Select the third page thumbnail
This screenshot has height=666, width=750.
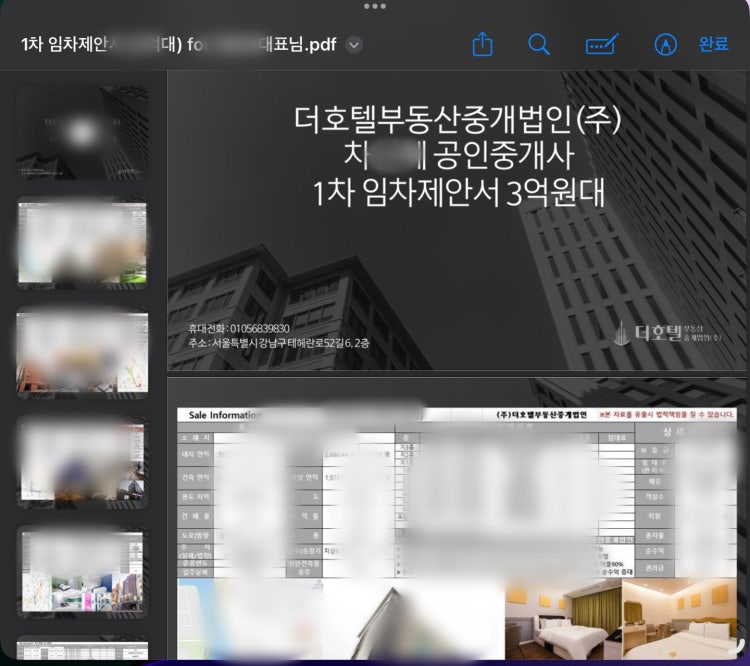tap(82, 353)
